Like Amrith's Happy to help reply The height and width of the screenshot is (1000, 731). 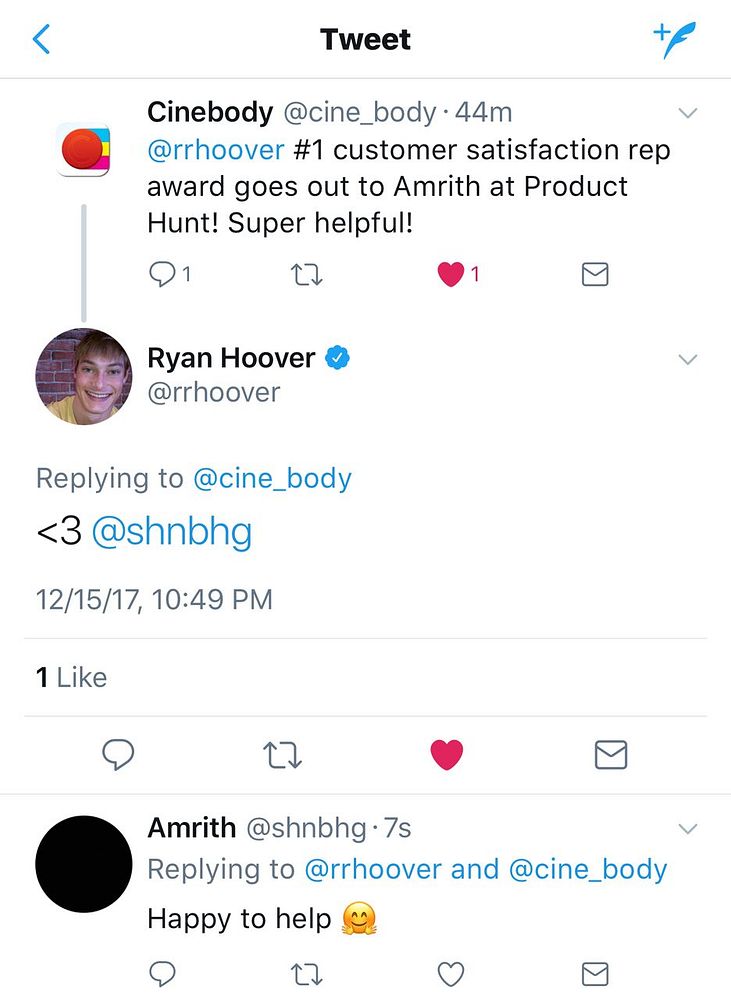450,974
